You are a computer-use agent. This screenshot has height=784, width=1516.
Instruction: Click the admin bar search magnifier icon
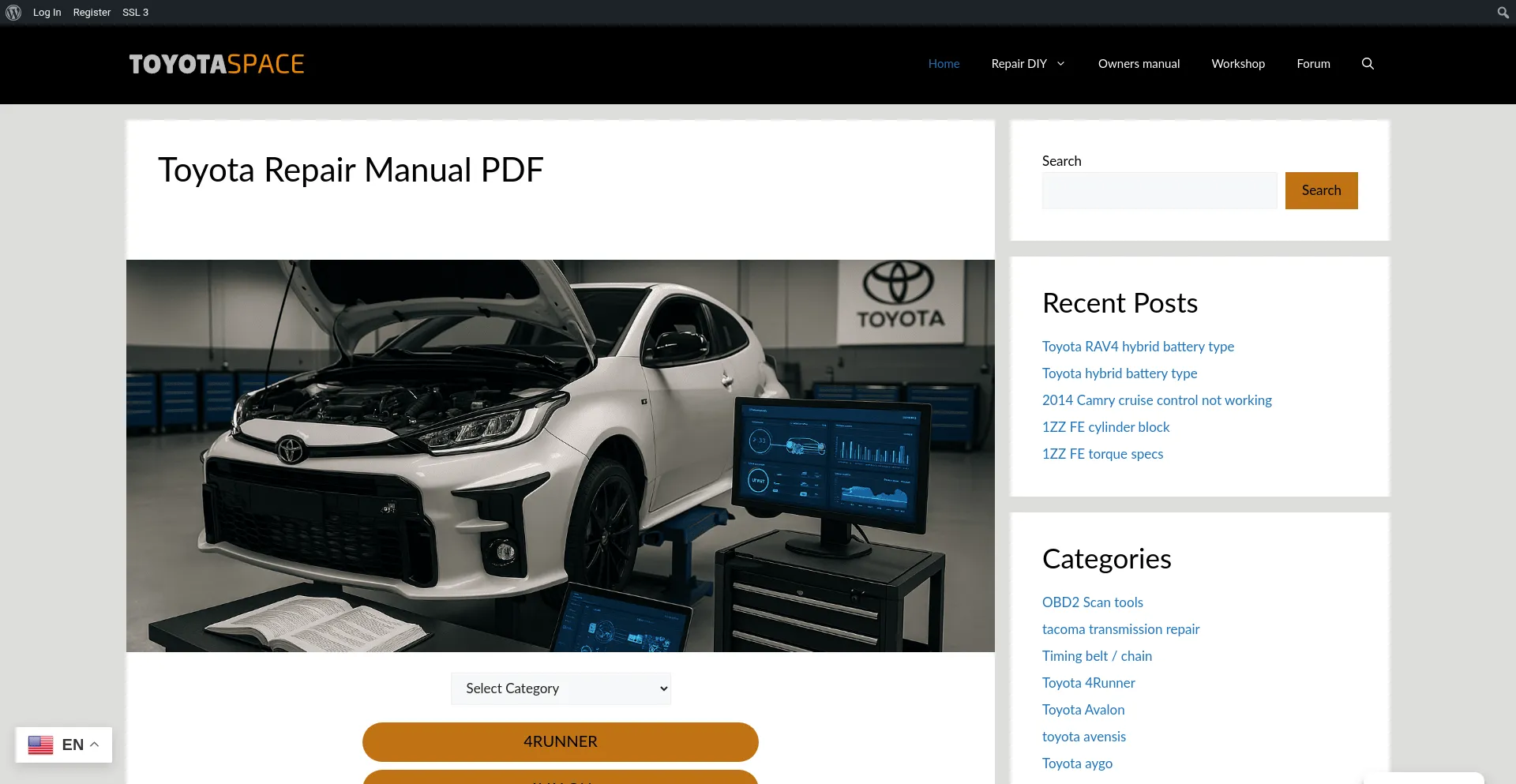(1503, 13)
